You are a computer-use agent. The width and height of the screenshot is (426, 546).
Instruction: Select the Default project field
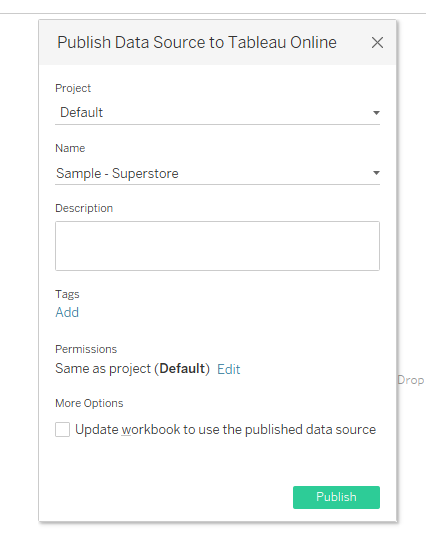pos(217,112)
